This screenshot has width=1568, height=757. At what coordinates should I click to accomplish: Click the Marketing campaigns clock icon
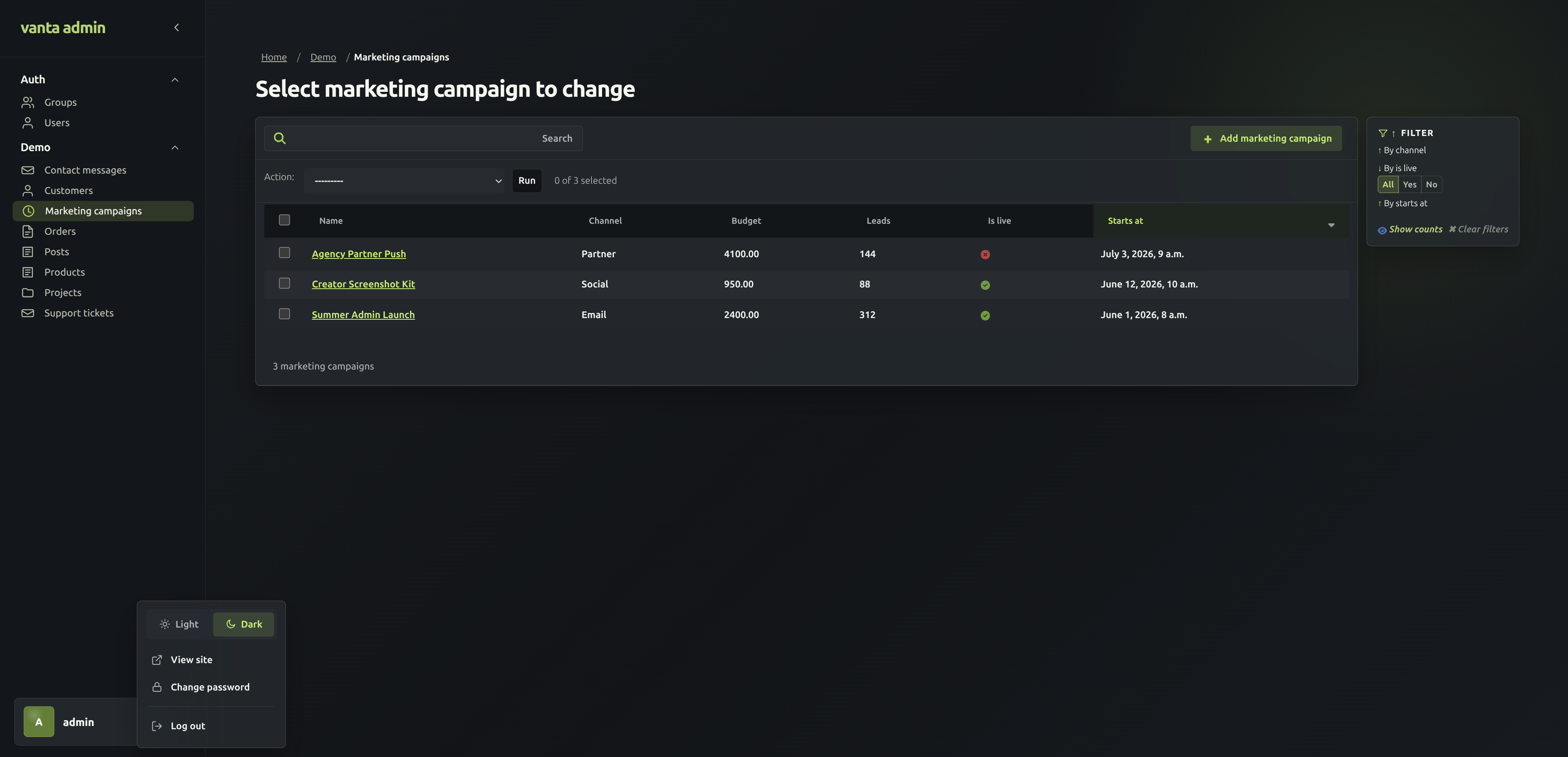[x=28, y=211]
